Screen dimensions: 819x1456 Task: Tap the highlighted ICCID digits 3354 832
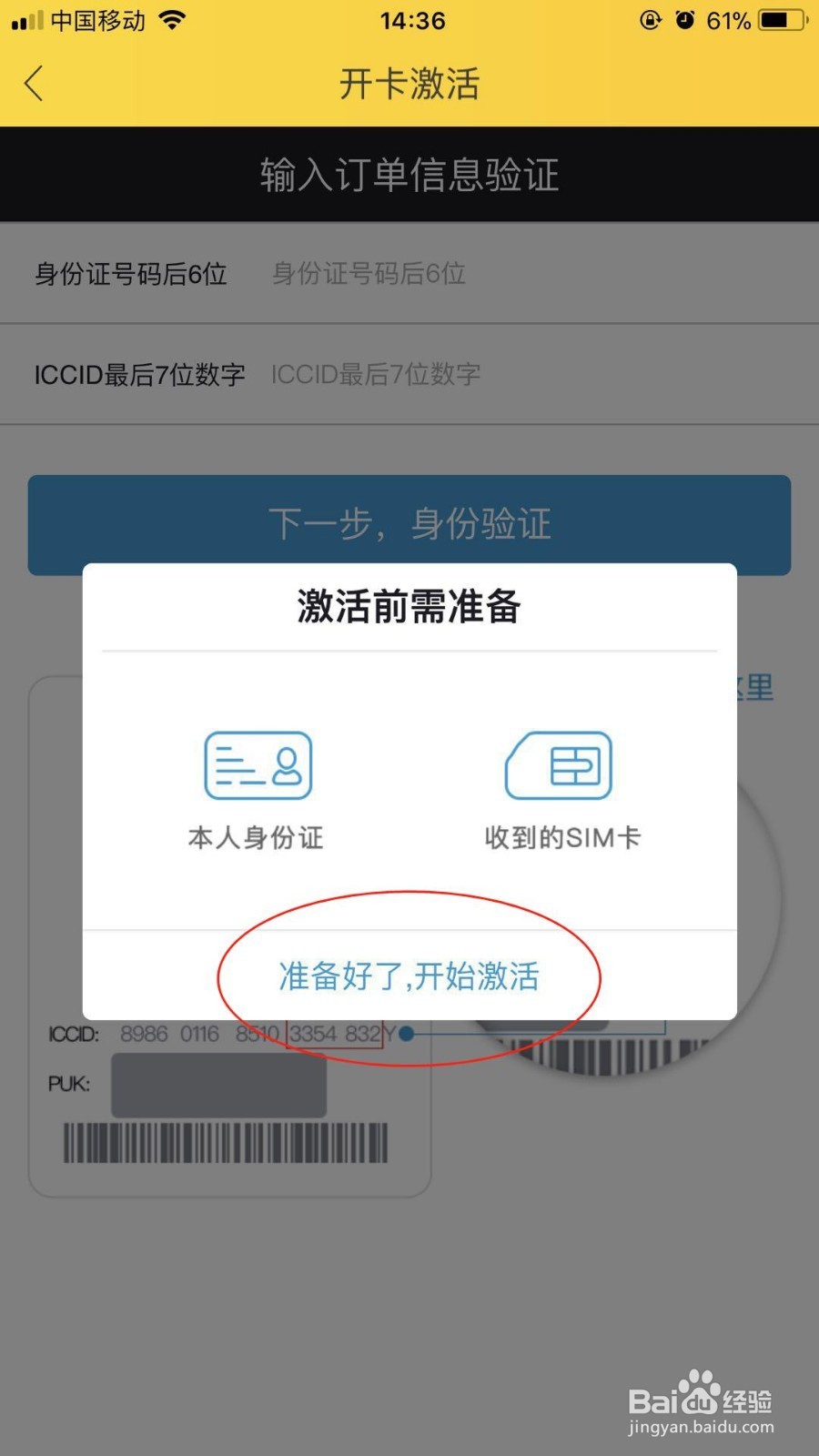[x=335, y=1034]
